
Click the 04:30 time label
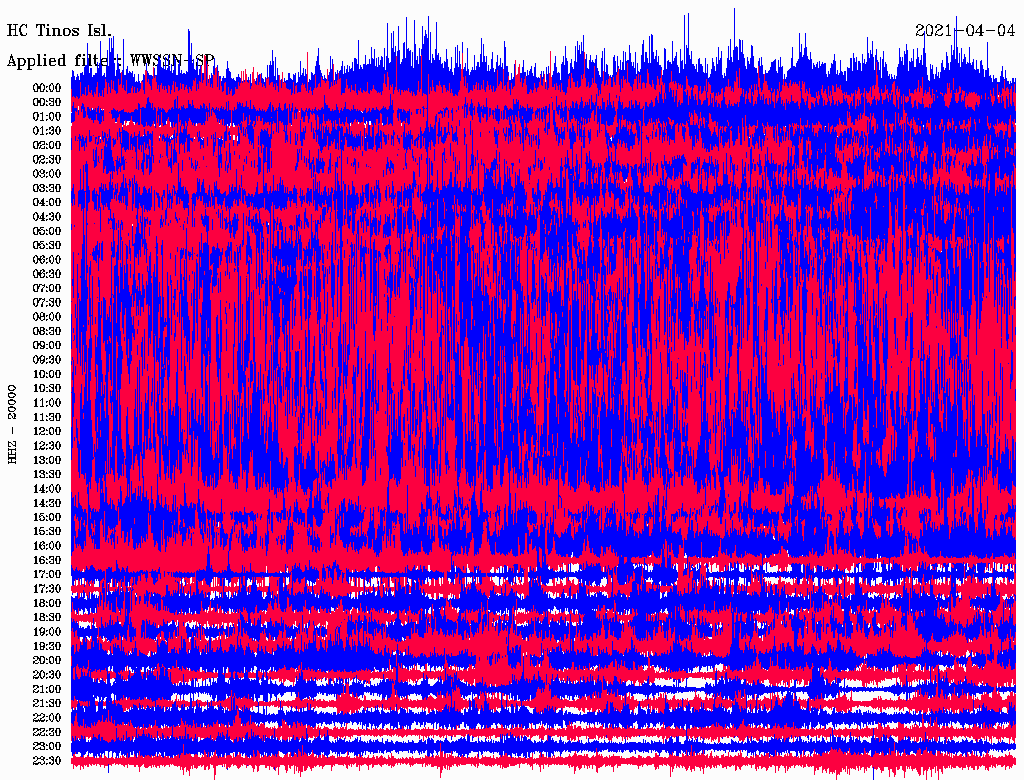pos(47,217)
